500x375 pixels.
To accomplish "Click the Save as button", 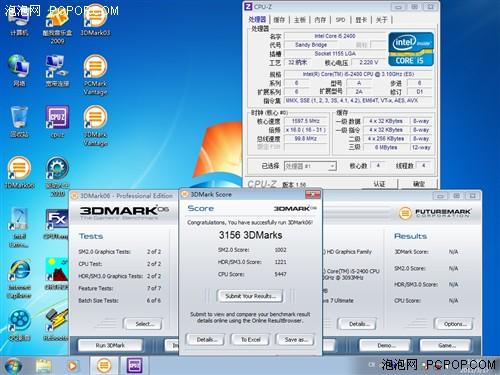I will point(295,340).
